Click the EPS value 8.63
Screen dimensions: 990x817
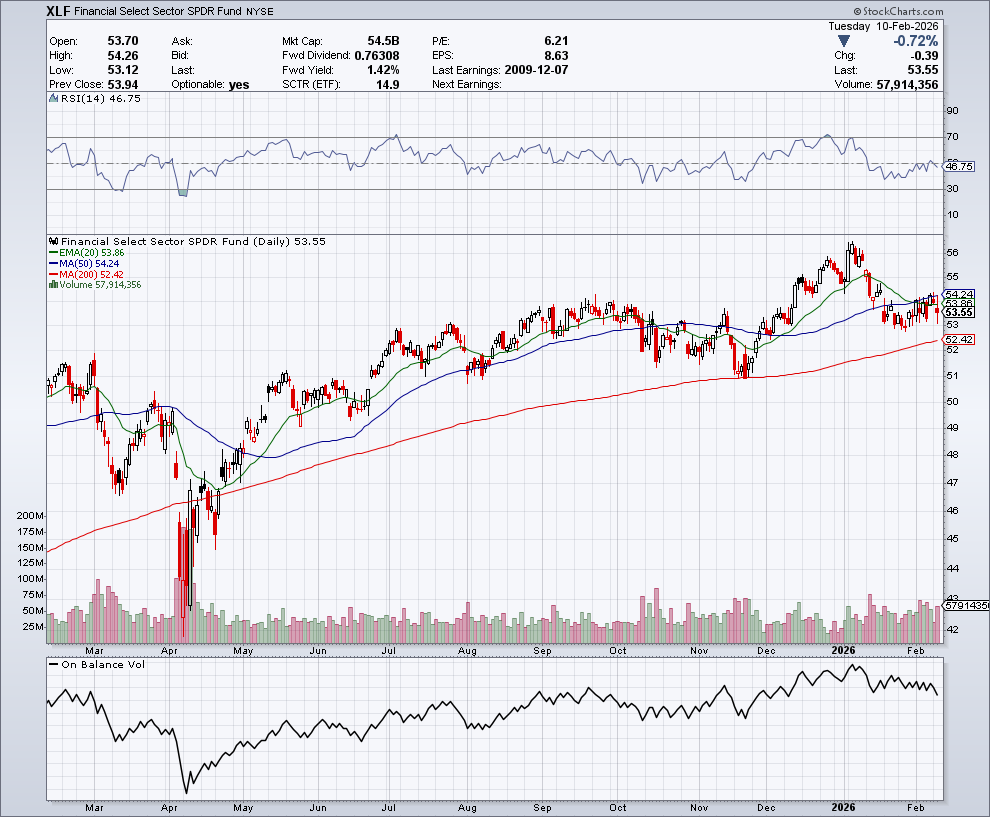pyautogui.click(x=556, y=56)
